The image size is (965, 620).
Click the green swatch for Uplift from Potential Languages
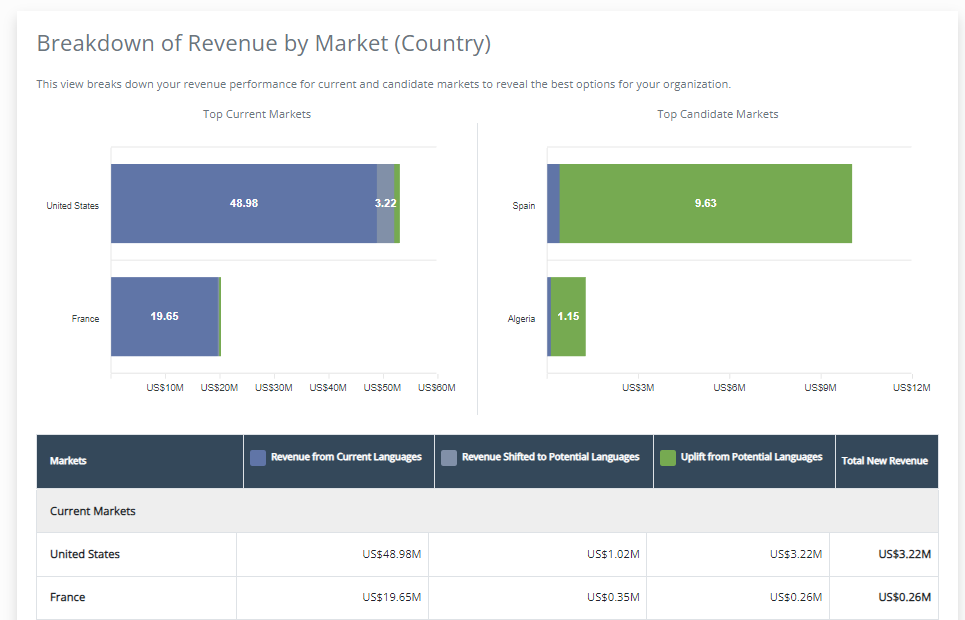[x=668, y=458]
